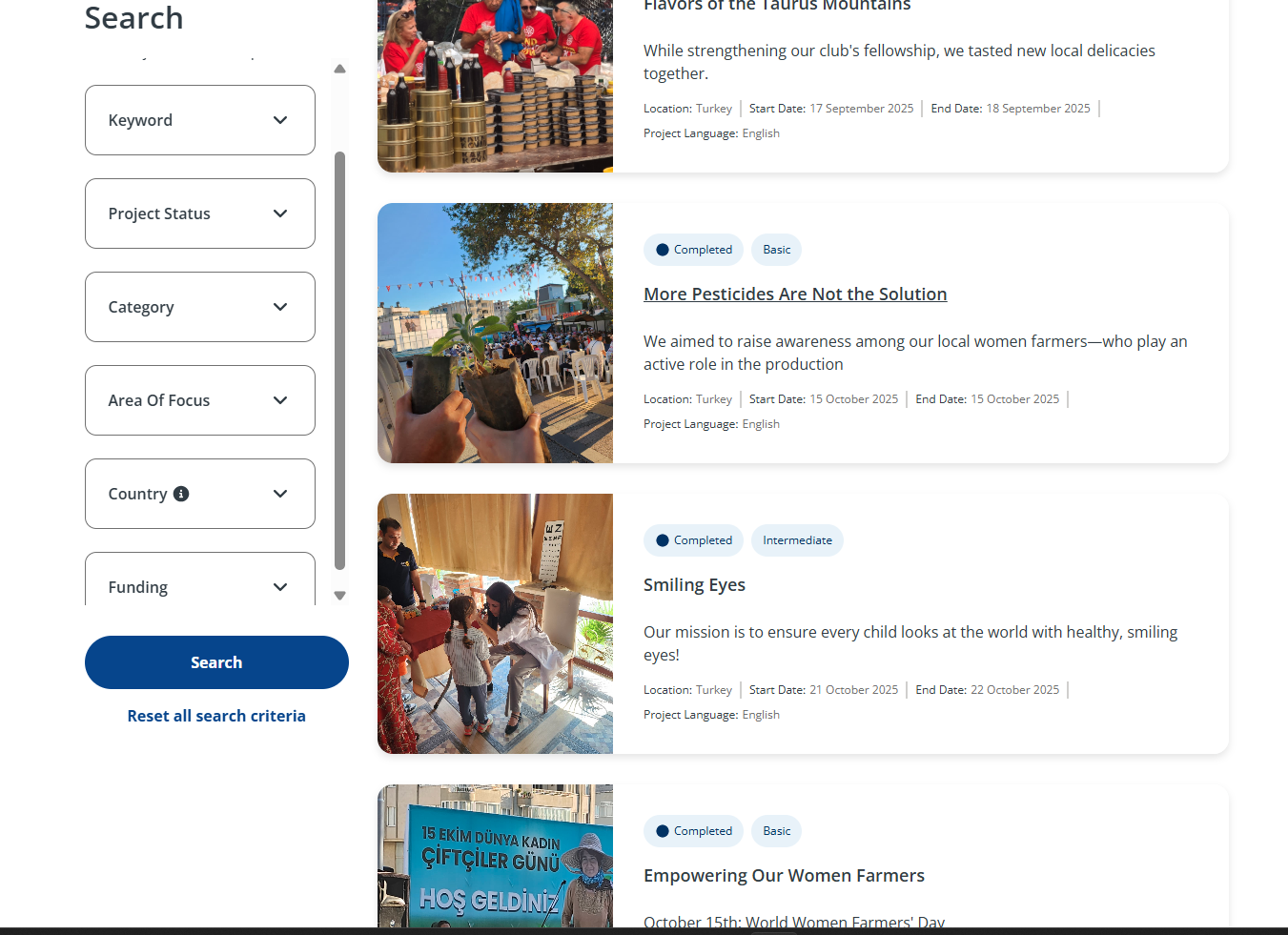Click the Keyword dropdown chevron
The image size is (1288, 935).
pos(280,120)
